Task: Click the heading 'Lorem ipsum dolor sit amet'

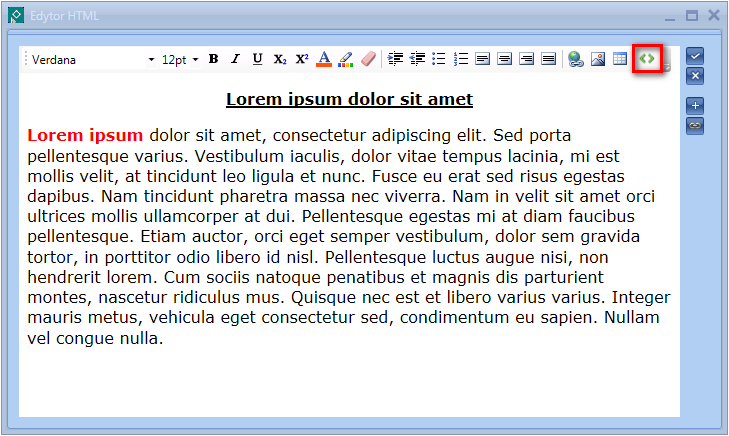Action: (350, 99)
